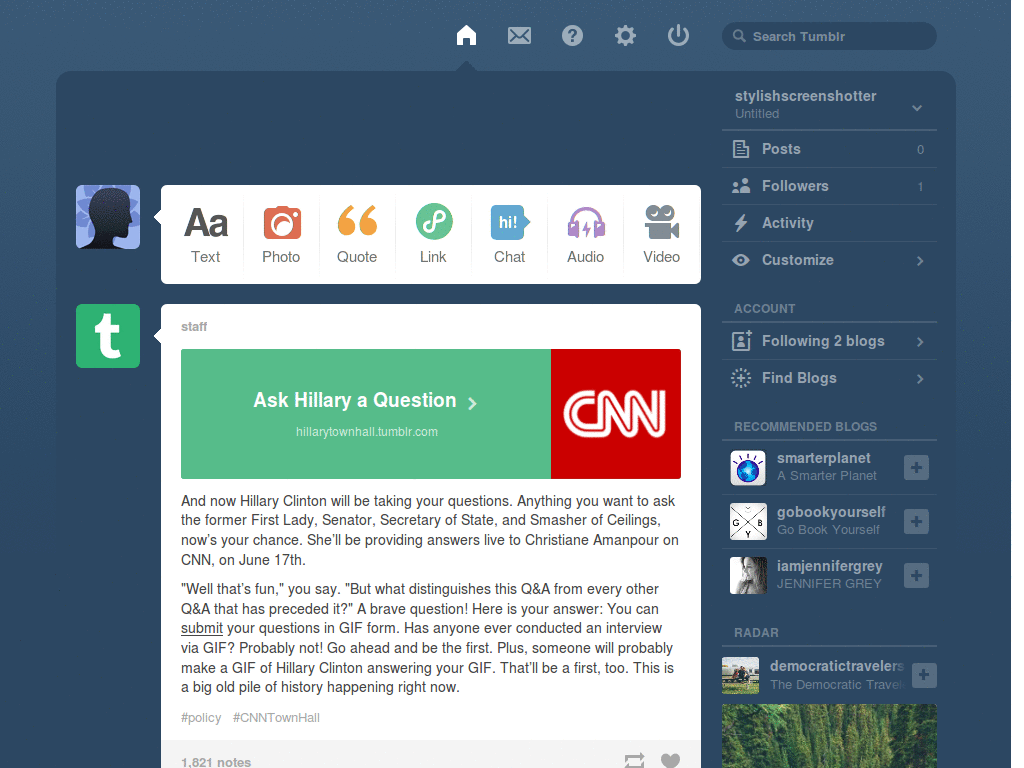The height and width of the screenshot is (768, 1024).
Task: Click the "Untitled" blog title text
Action: click(757, 114)
